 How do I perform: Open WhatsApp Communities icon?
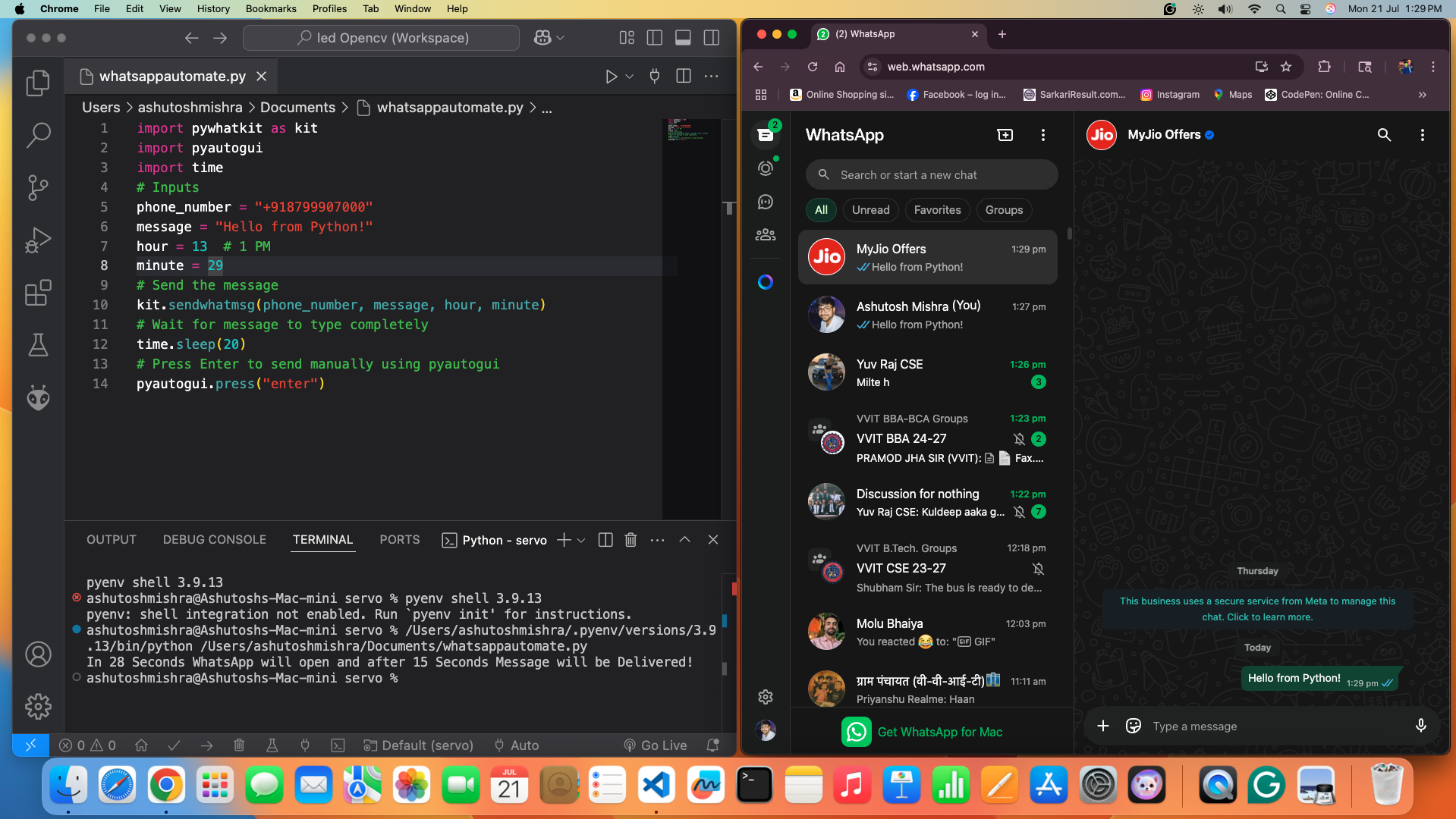[x=766, y=235]
